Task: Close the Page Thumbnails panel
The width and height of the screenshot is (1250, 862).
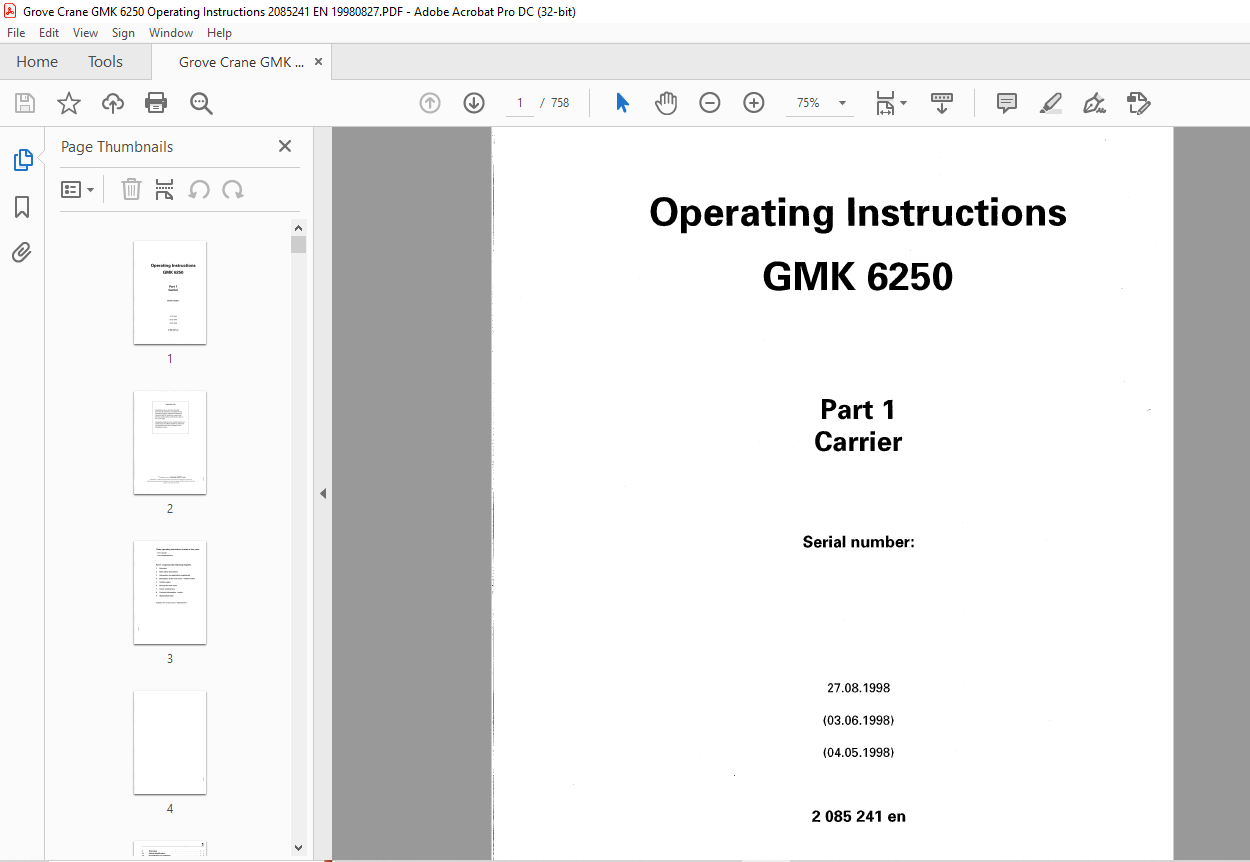Action: coord(285,146)
